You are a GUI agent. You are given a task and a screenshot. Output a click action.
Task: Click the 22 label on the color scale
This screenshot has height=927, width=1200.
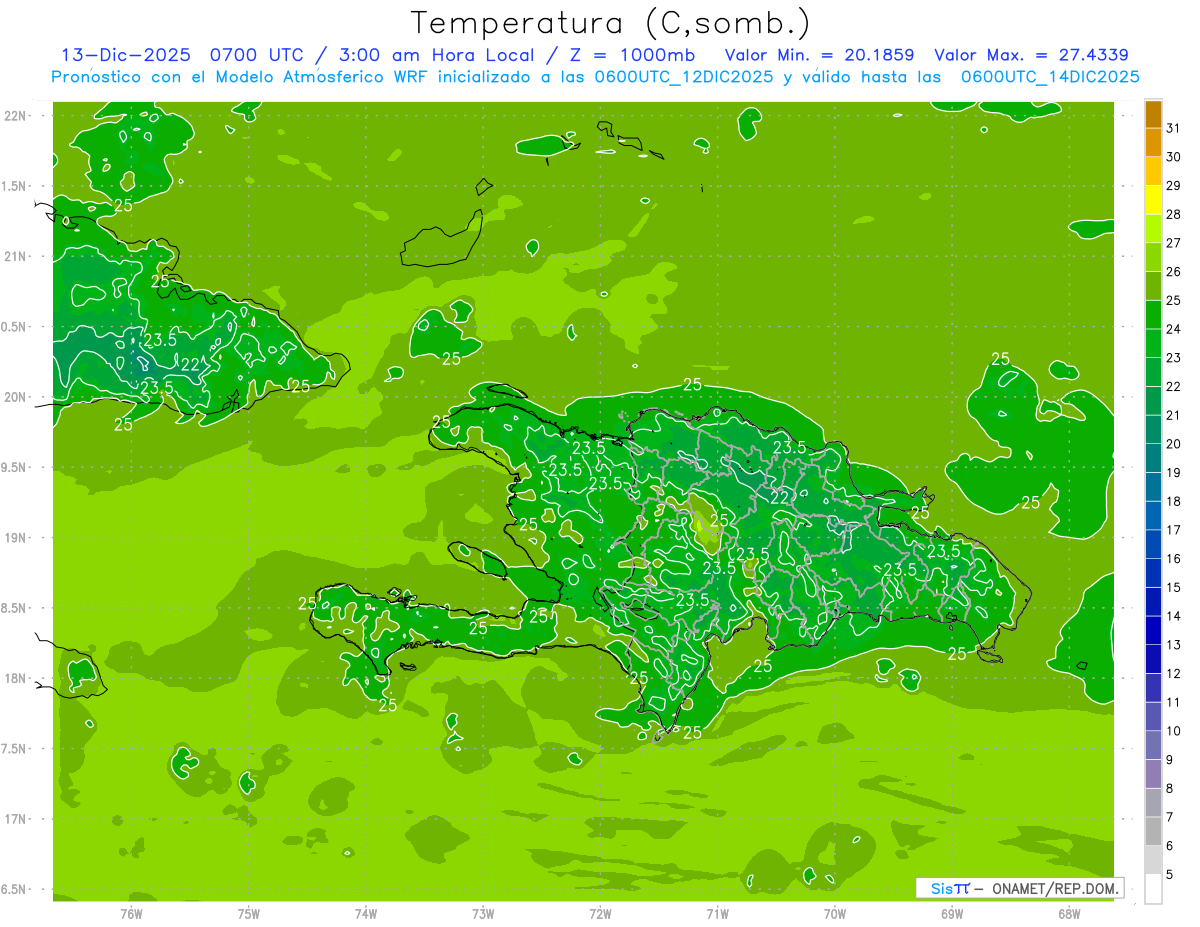(x=1173, y=387)
